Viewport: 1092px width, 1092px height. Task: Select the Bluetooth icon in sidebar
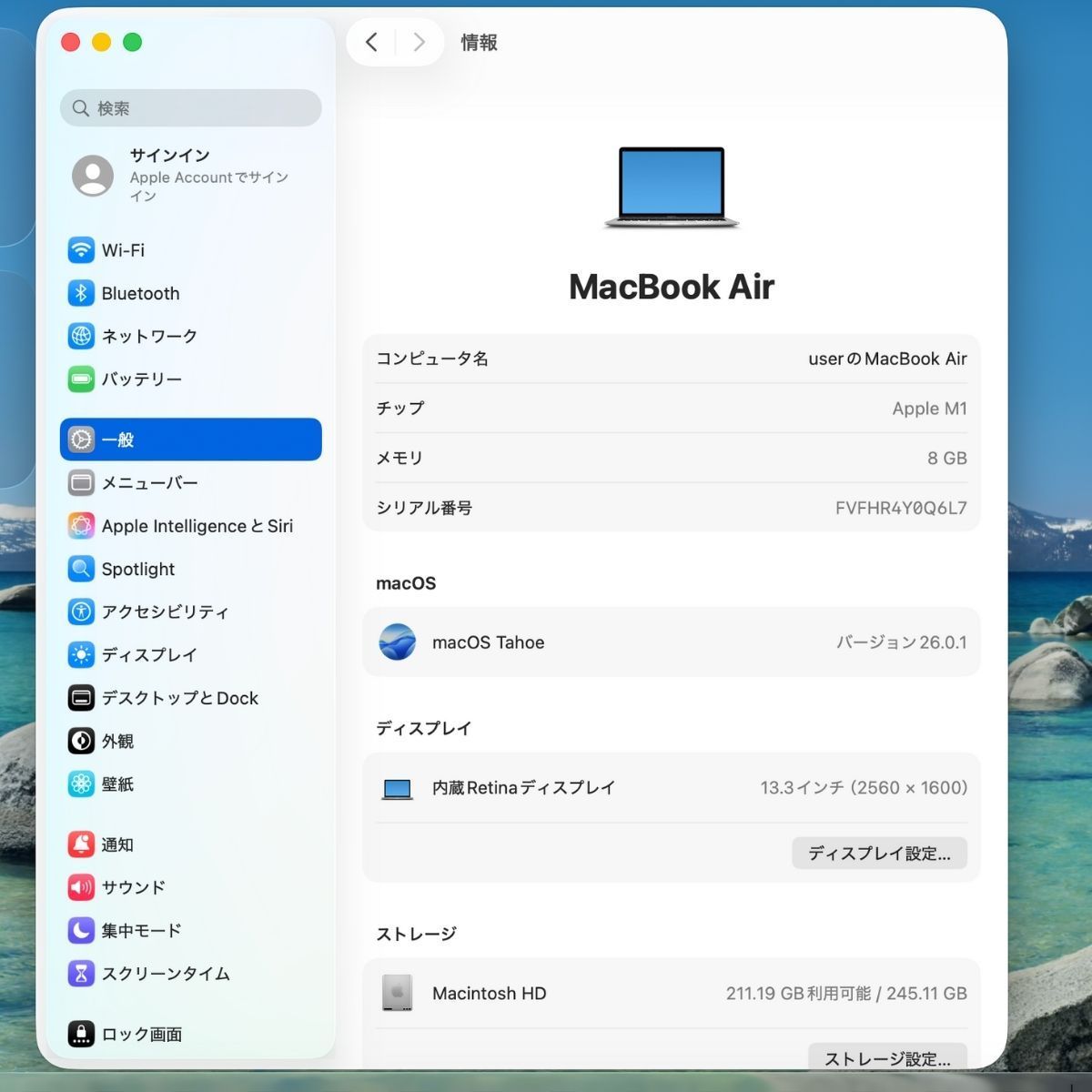pyautogui.click(x=81, y=293)
